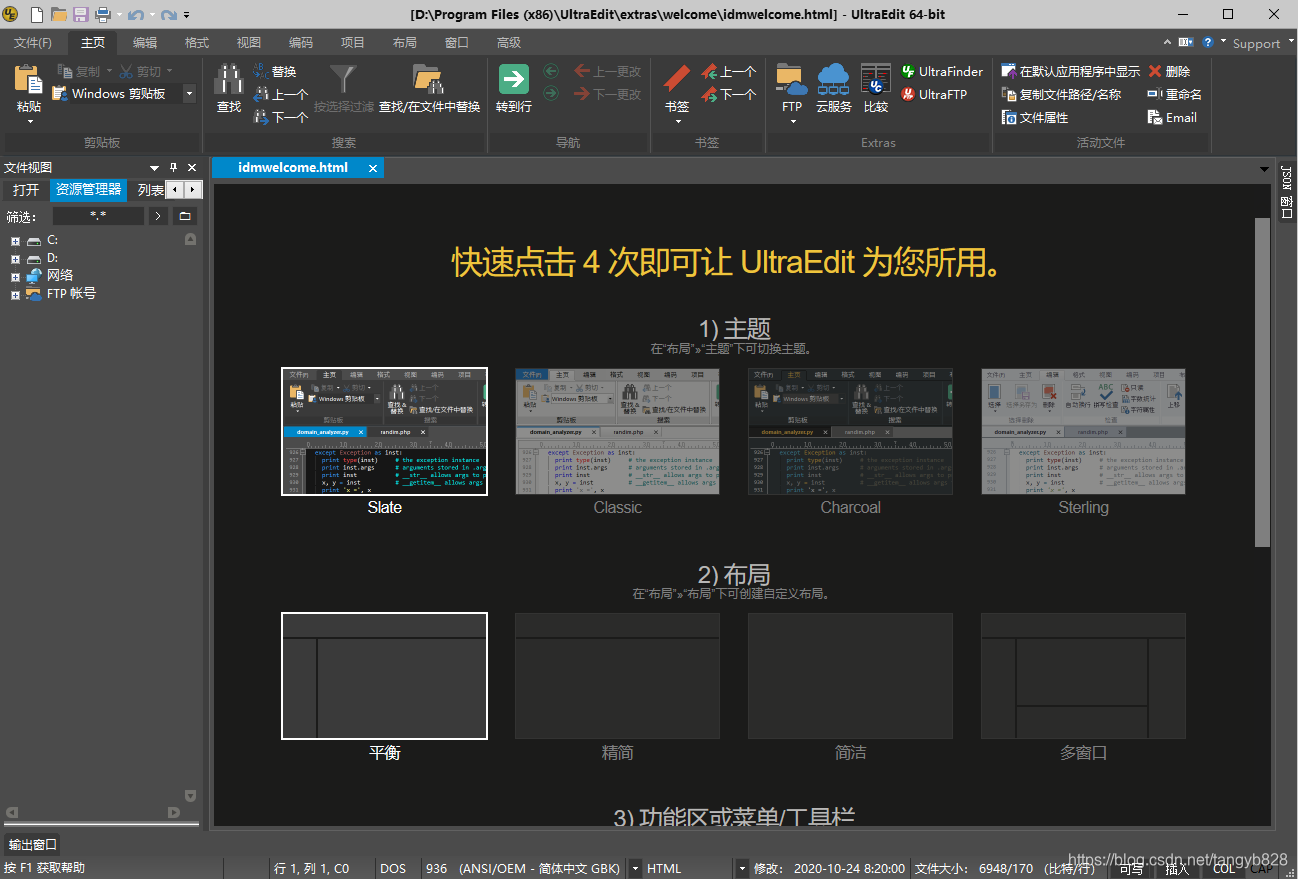Click the red Bookmark ribbon icon

(x=677, y=80)
